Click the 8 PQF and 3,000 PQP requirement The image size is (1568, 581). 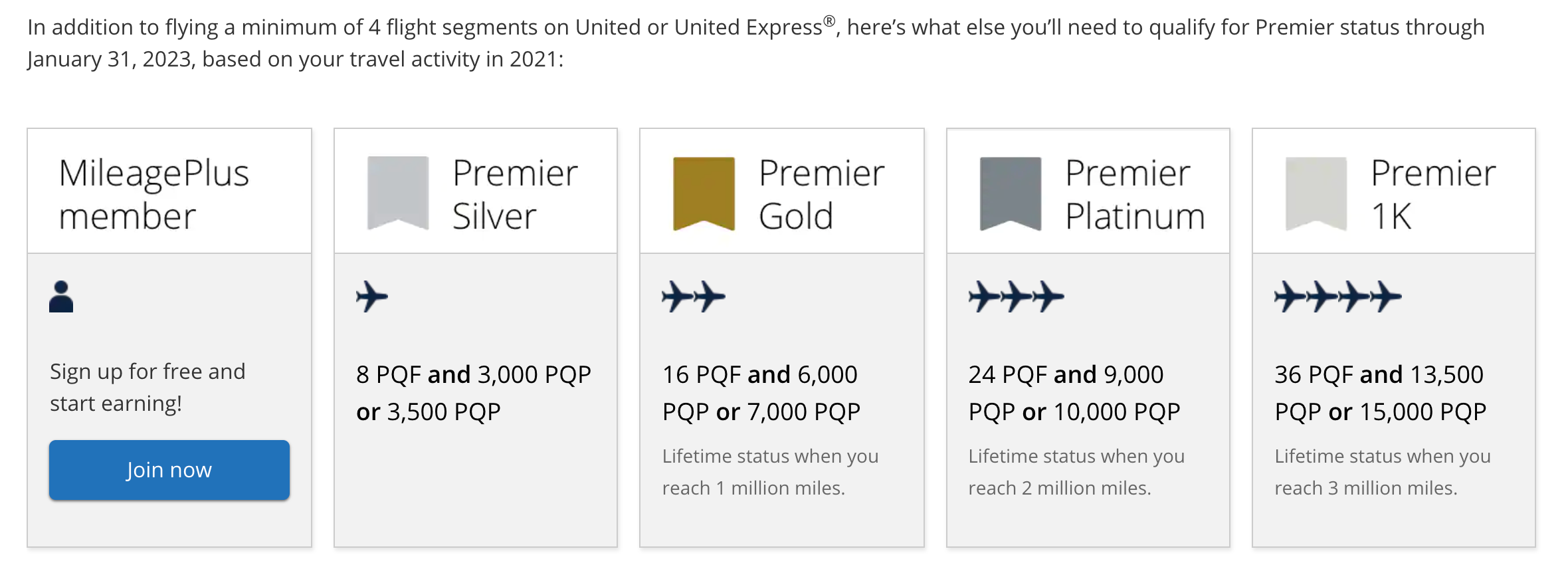pyautogui.click(x=473, y=393)
